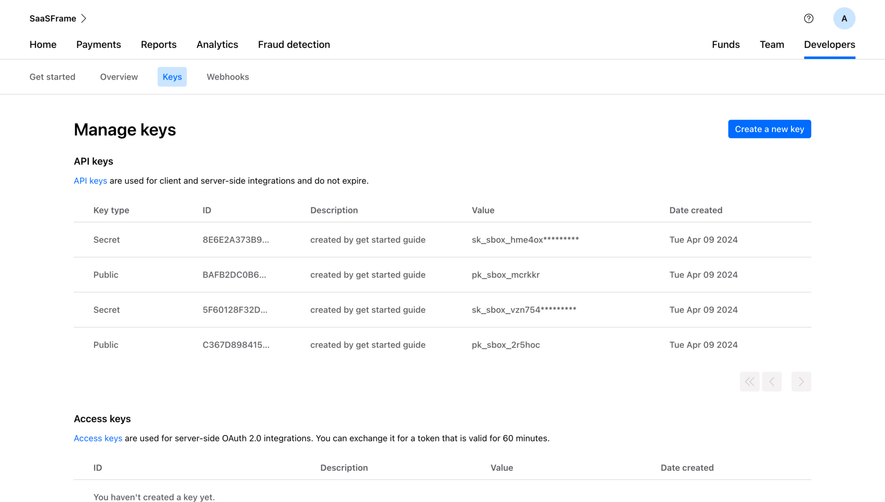Open the Fraud detection menu item

[294, 45]
